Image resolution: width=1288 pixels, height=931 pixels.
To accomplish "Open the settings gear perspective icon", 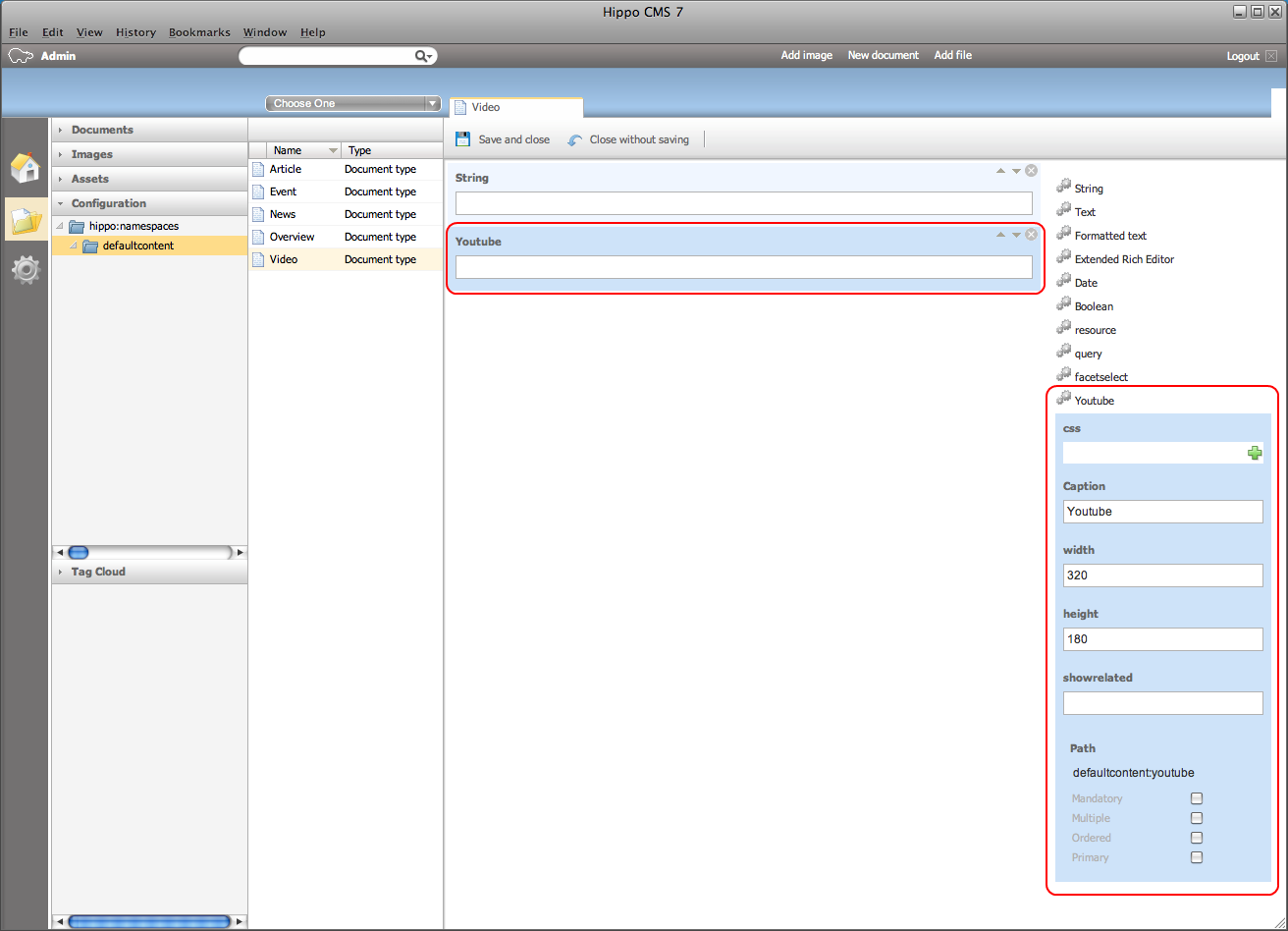I will pos(26,270).
